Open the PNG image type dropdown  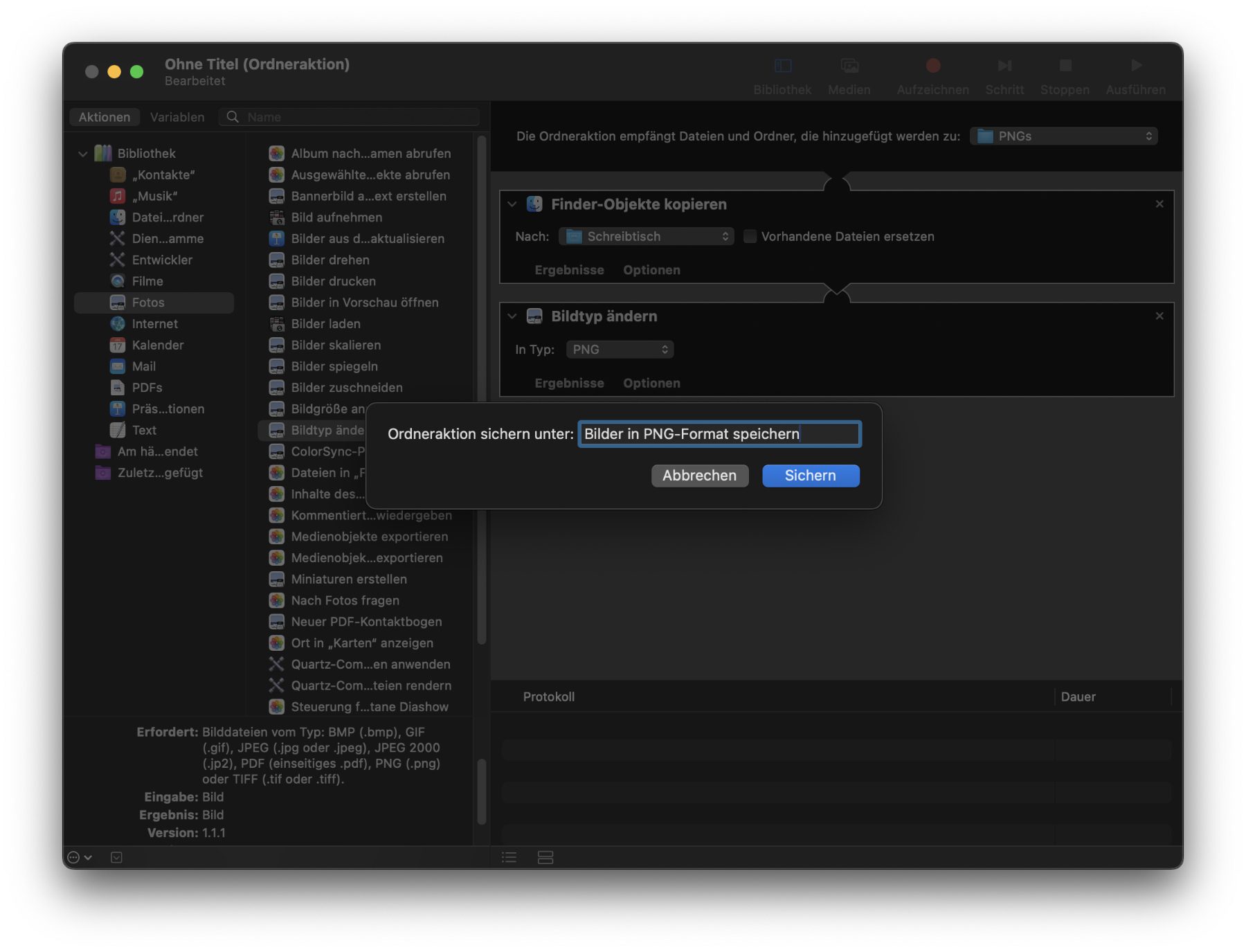click(x=620, y=350)
